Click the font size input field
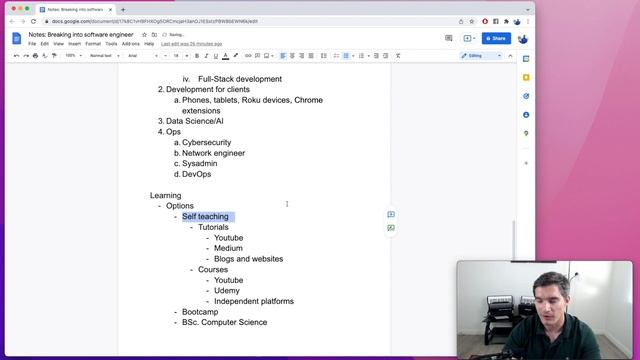 [x=176, y=56]
